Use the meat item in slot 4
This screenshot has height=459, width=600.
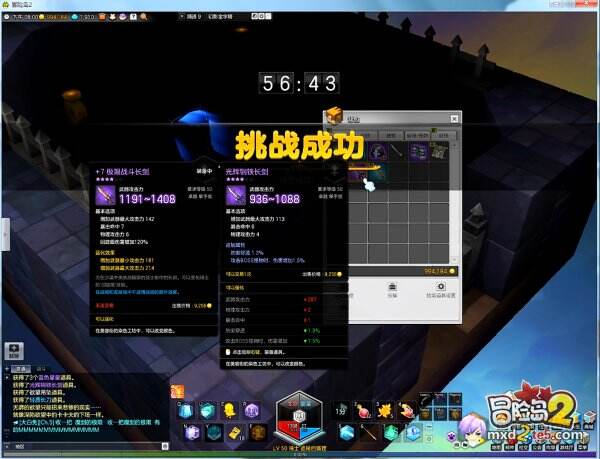point(406,411)
